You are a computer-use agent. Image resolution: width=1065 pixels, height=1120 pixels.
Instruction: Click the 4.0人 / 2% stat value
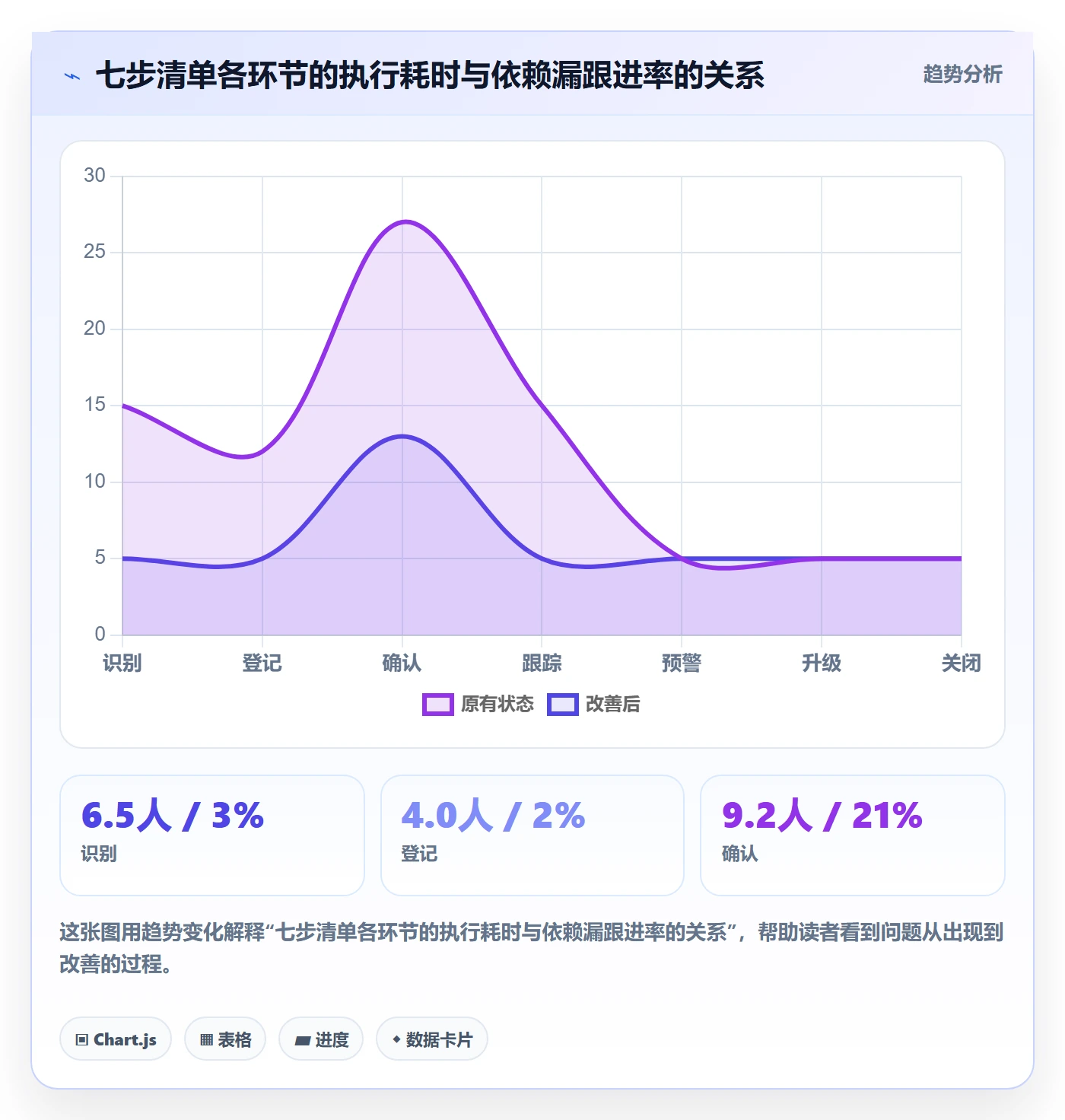coord(493,815)
